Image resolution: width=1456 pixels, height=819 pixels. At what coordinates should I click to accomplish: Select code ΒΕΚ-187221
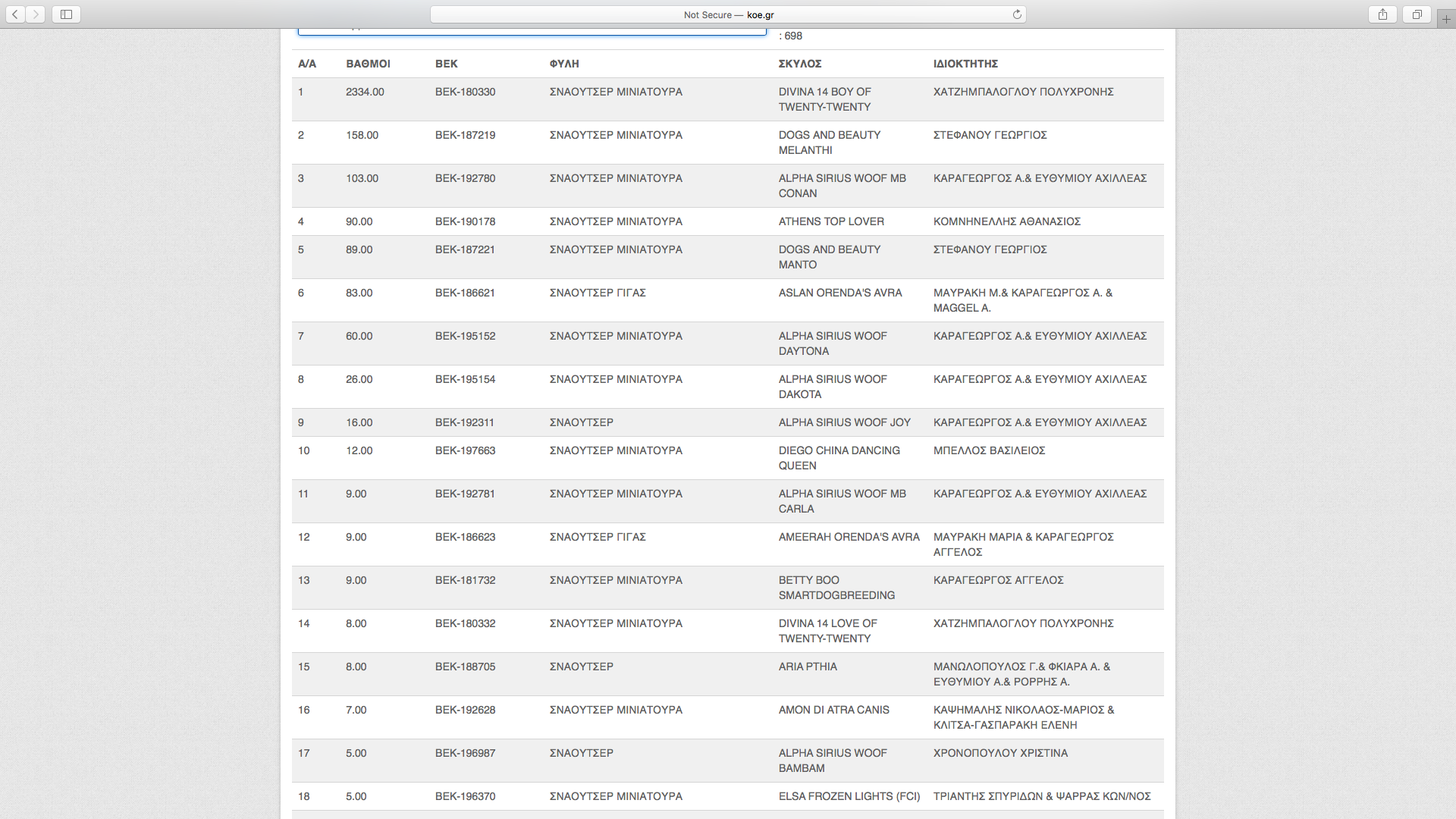pyautogui.click(x=465, y=249)
